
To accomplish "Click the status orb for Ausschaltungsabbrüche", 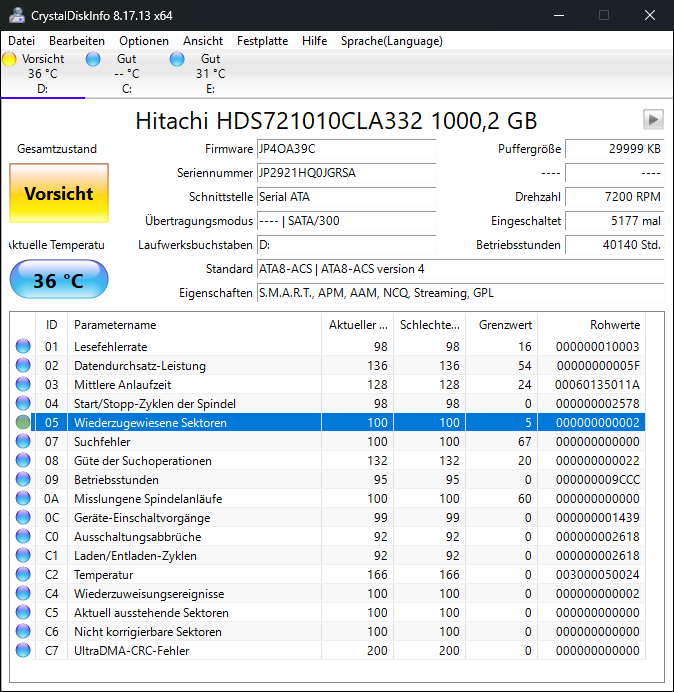I will [x=23, y=536].
